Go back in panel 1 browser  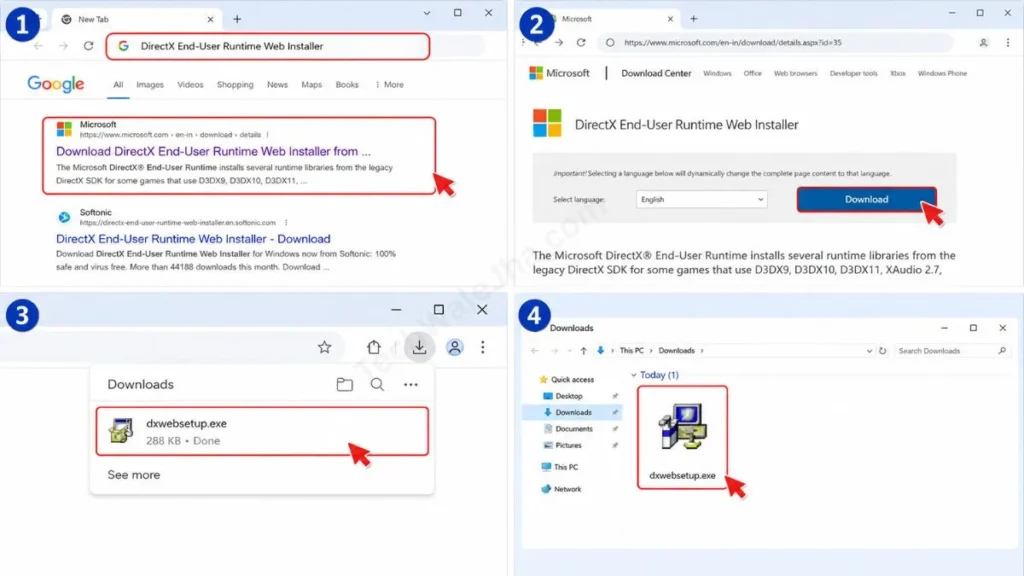pos(39,46)
